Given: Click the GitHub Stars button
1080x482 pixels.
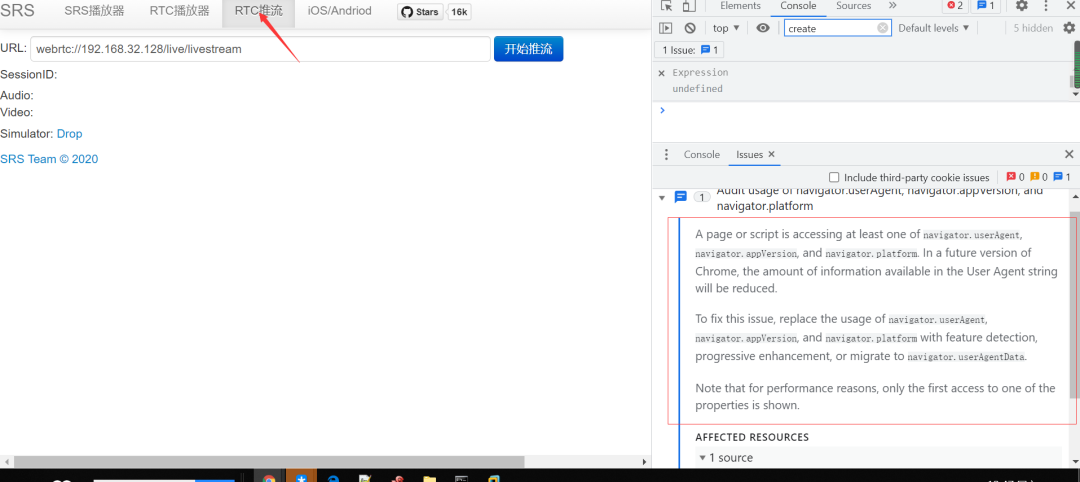Looking at the screenshot, I should (420, 12).
